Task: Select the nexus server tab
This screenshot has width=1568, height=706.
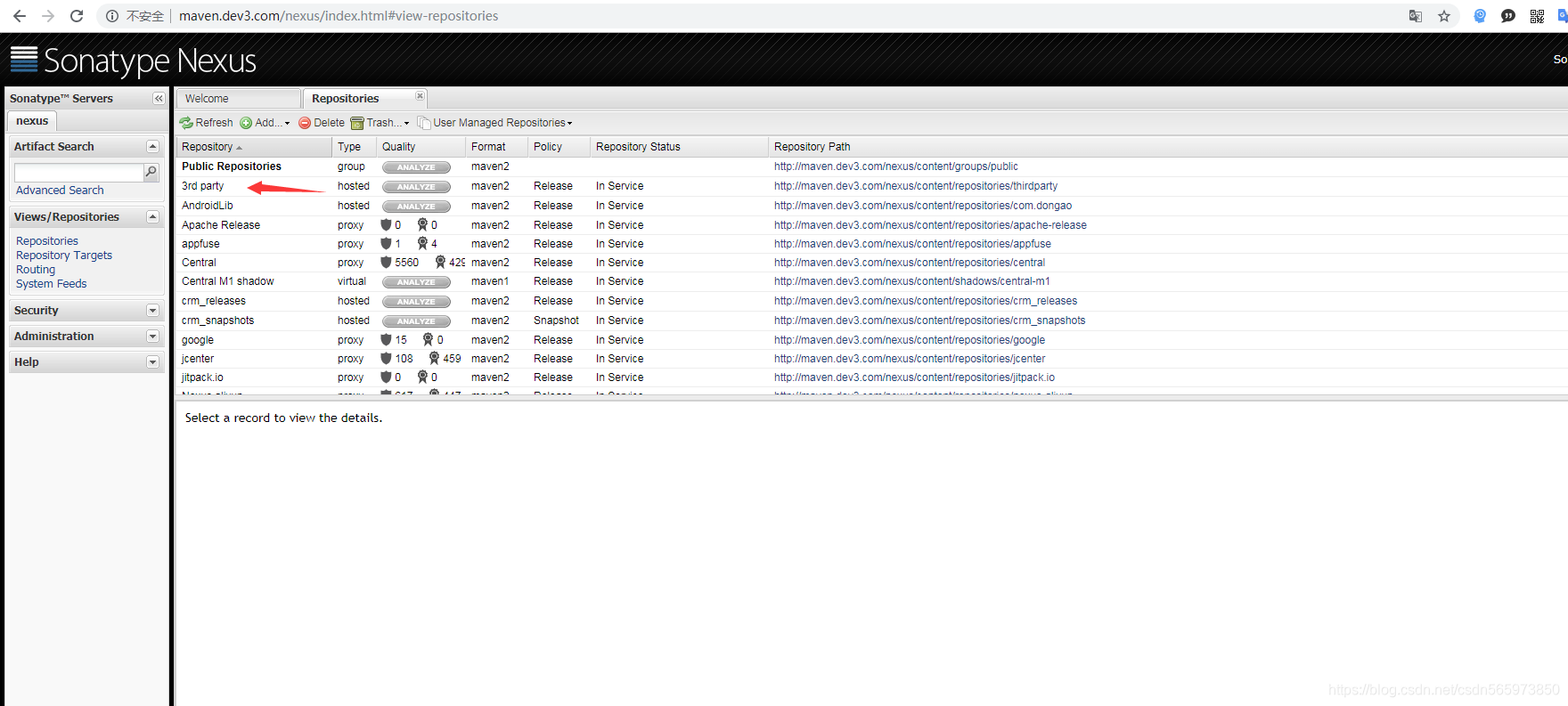Action: pos(32,121)
